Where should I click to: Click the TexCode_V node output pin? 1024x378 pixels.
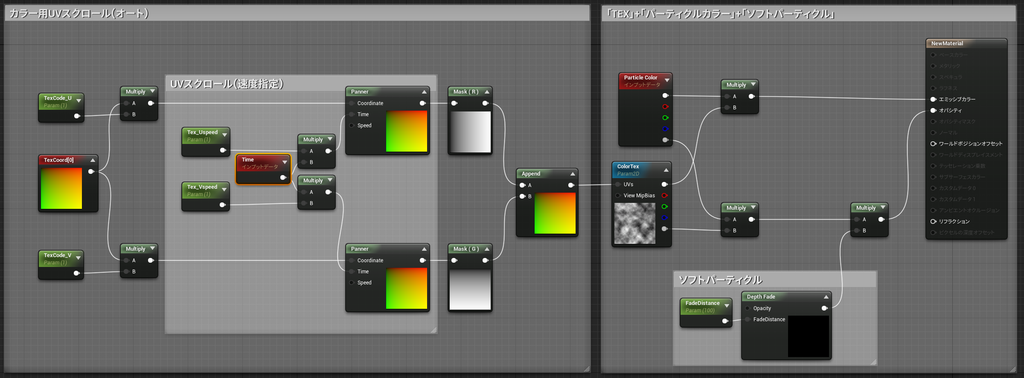77,273
